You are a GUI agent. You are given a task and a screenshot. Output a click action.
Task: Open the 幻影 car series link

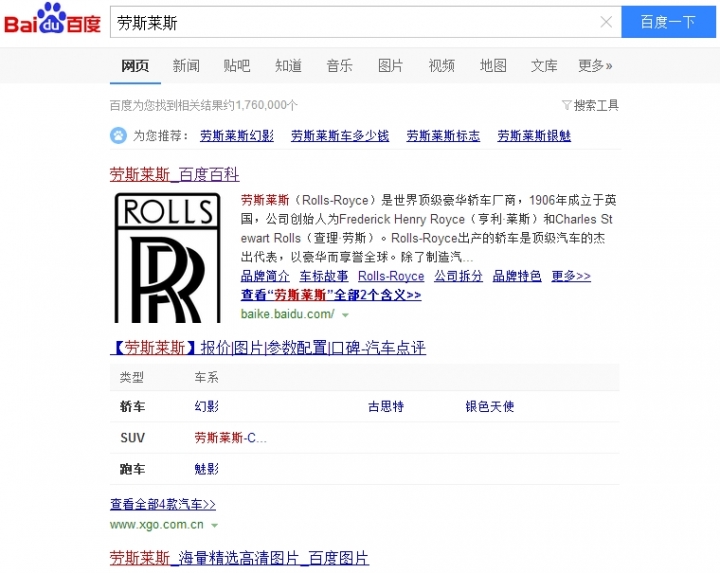(207, 406)
